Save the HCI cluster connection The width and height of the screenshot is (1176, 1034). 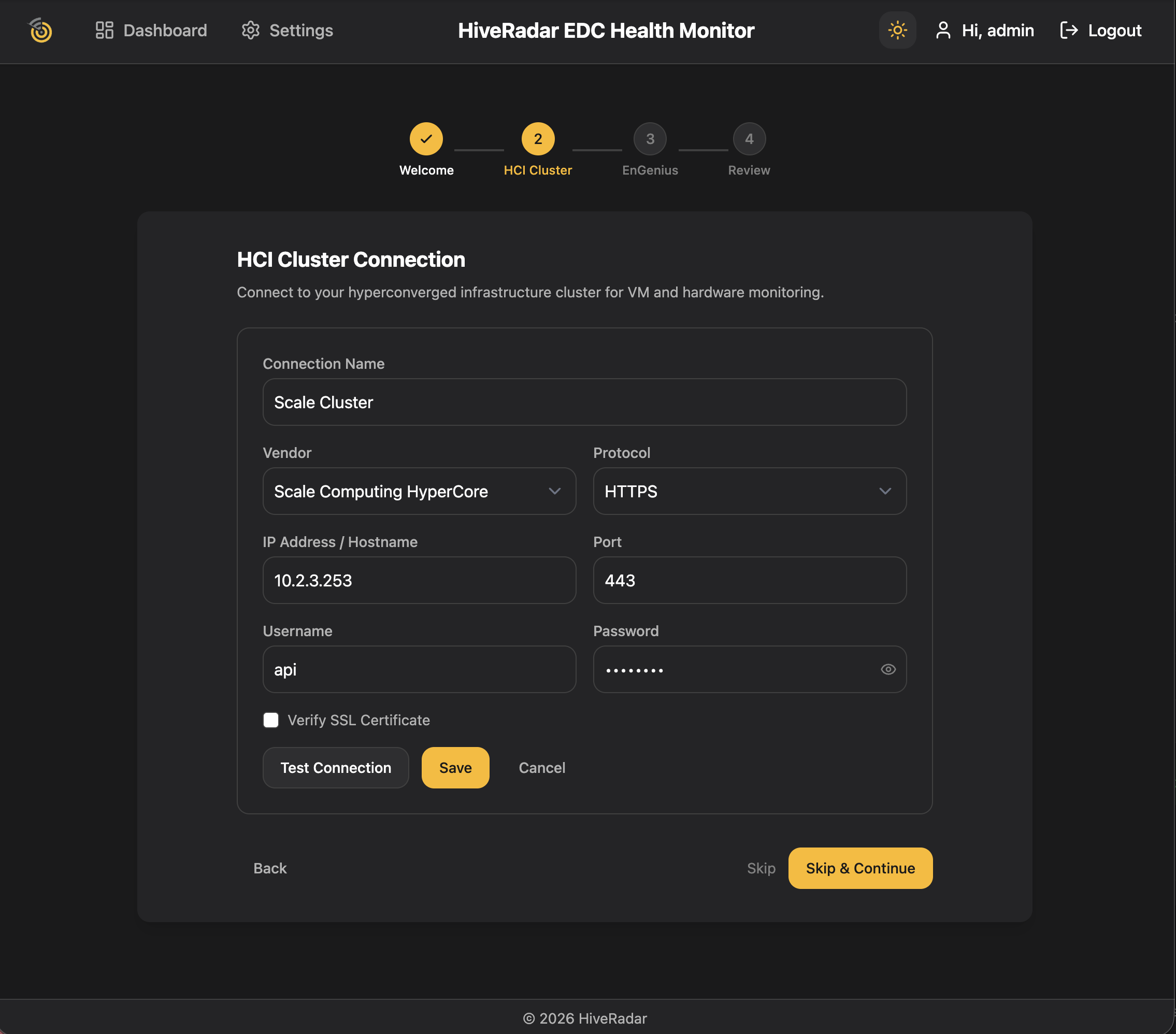coord(456,768)
